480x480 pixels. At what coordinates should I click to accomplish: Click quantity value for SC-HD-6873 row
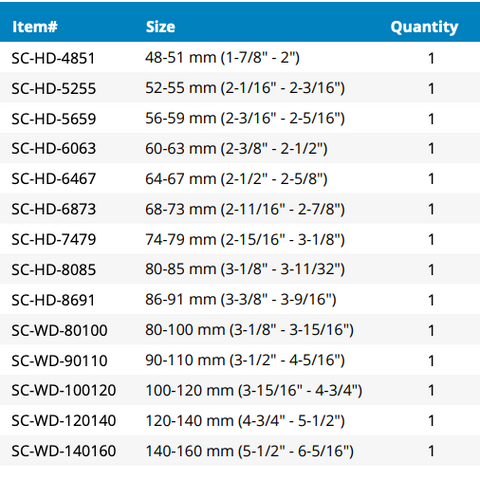431,209
